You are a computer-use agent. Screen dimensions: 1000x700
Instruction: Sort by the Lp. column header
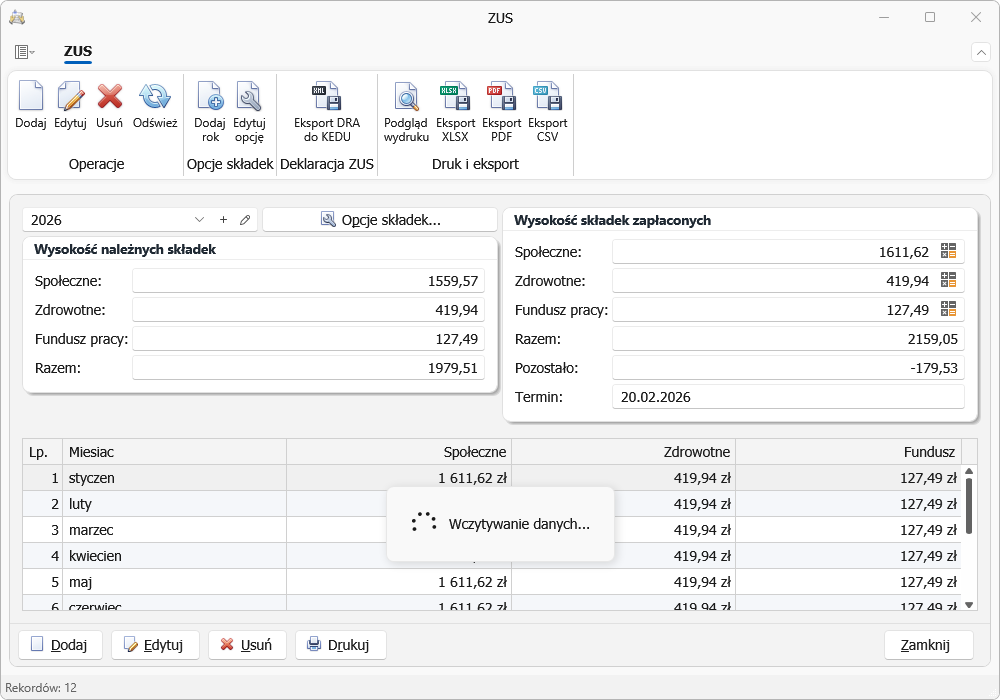click(x=42, y=452)
